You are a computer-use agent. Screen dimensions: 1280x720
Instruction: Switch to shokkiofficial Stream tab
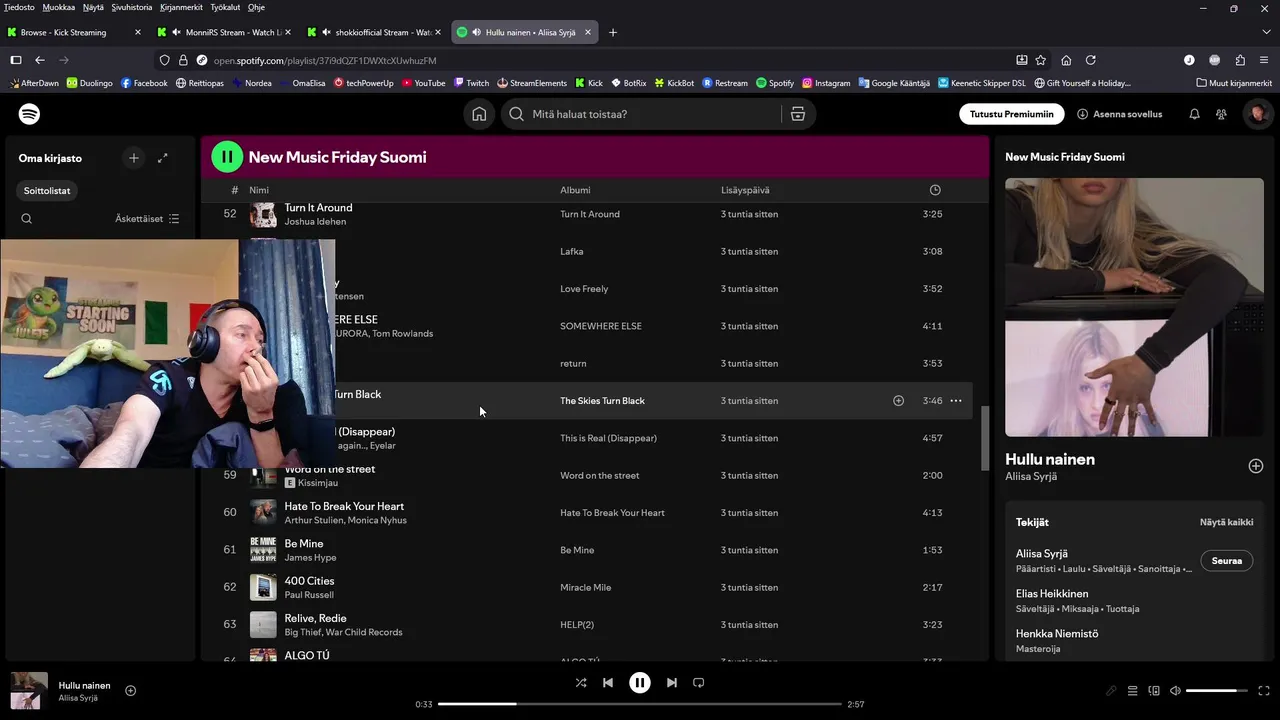pyautogui.click(x=375, y=32)
